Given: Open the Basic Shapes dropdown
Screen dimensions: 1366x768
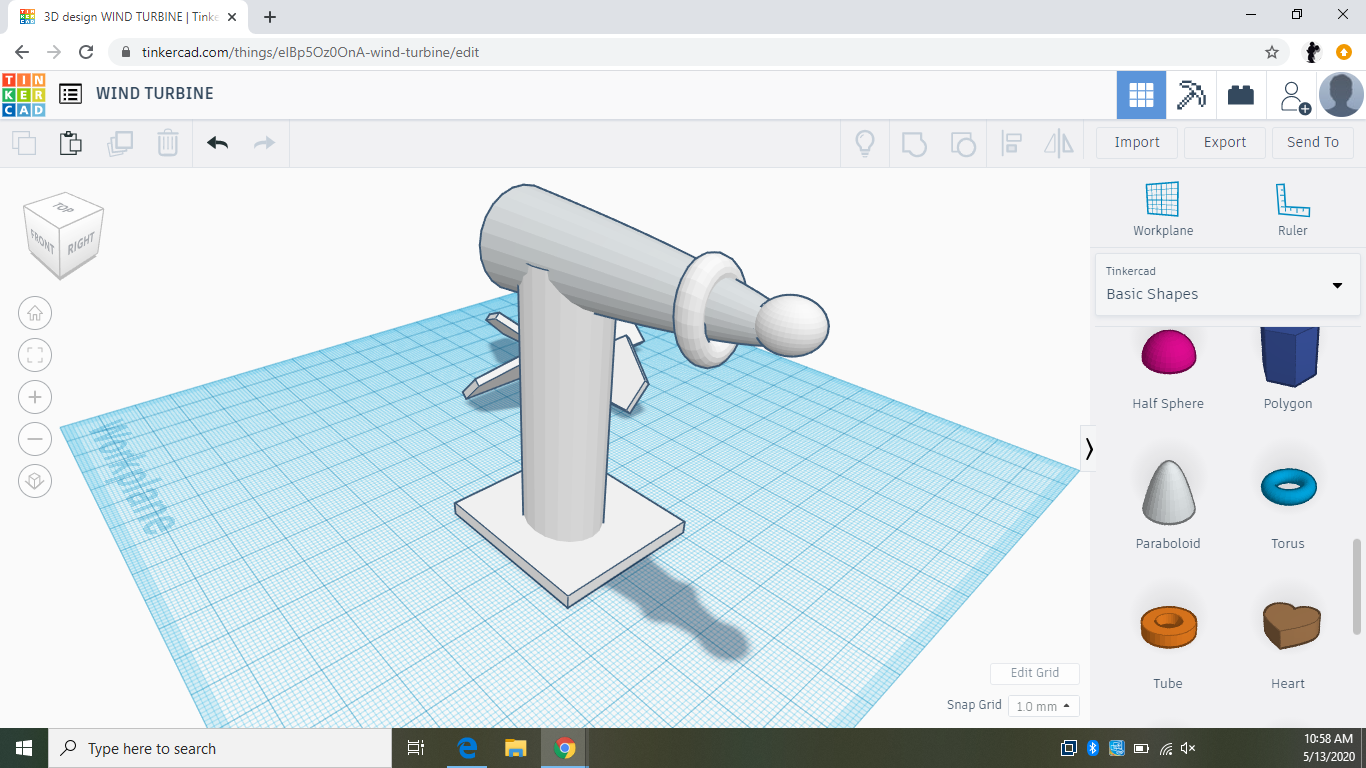Looking at the screenshot, I should pyautogui.click(x=1226, y=285).
